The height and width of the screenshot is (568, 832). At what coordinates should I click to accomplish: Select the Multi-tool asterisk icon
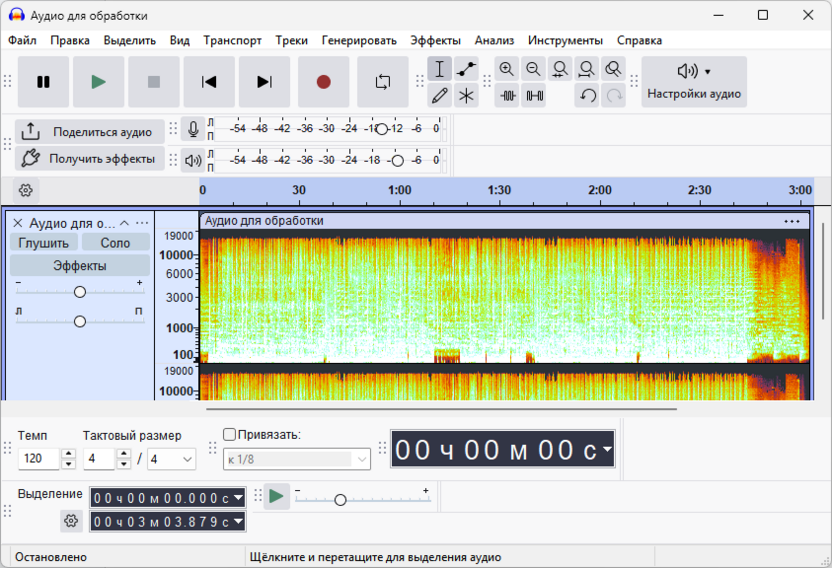pos(466,96)
